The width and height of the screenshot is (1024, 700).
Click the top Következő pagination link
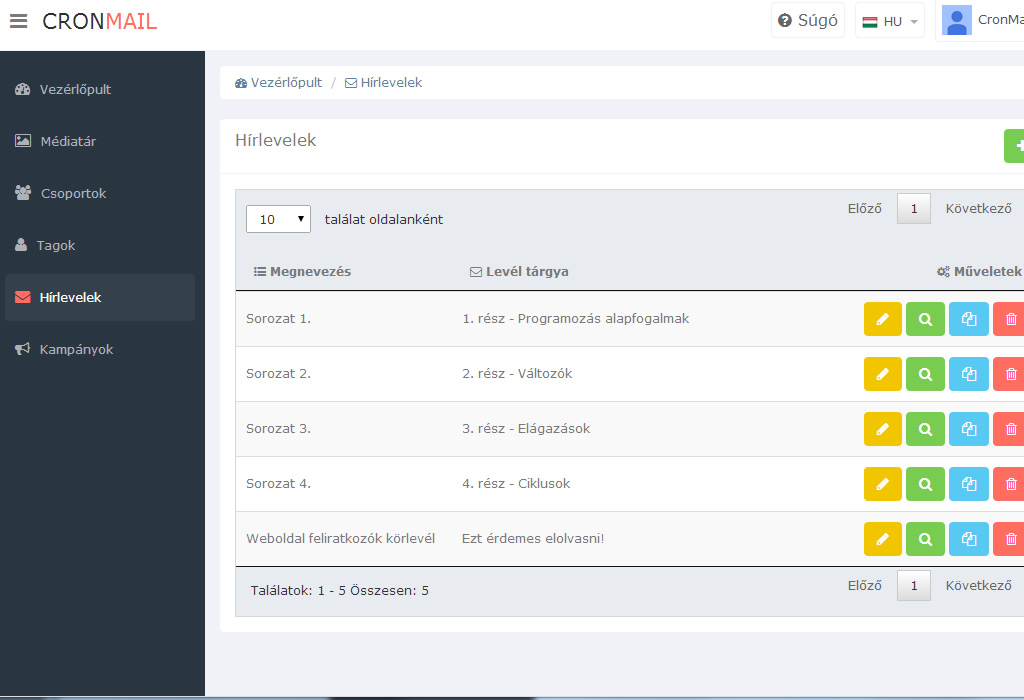click(978, 208)
